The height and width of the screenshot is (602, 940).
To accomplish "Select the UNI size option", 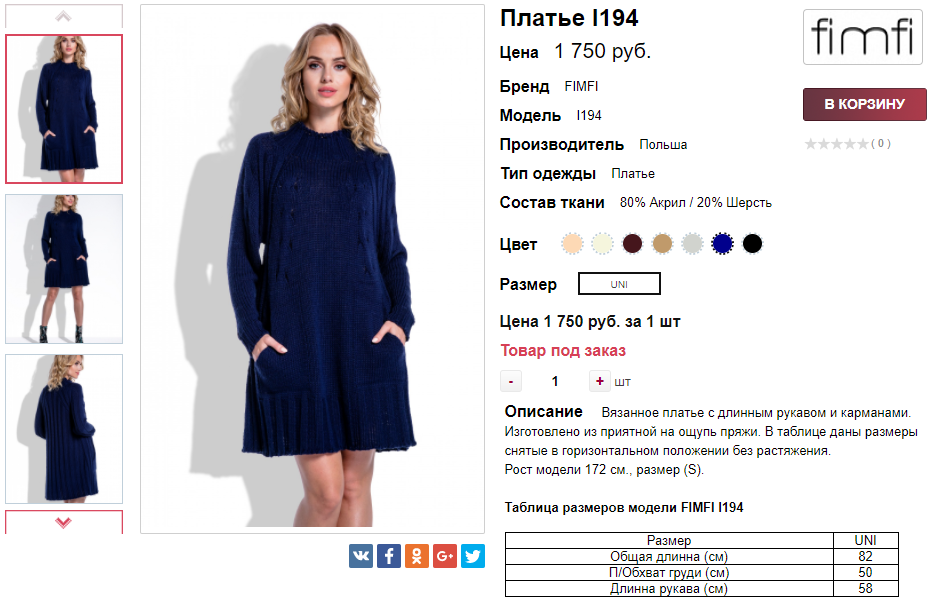I will pos(619,284).
